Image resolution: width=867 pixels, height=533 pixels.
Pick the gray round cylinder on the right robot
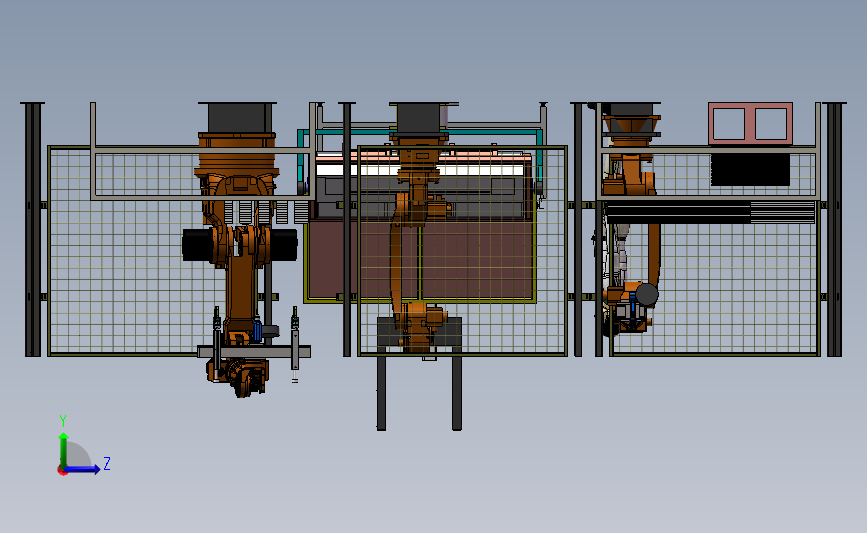point(647,295)
